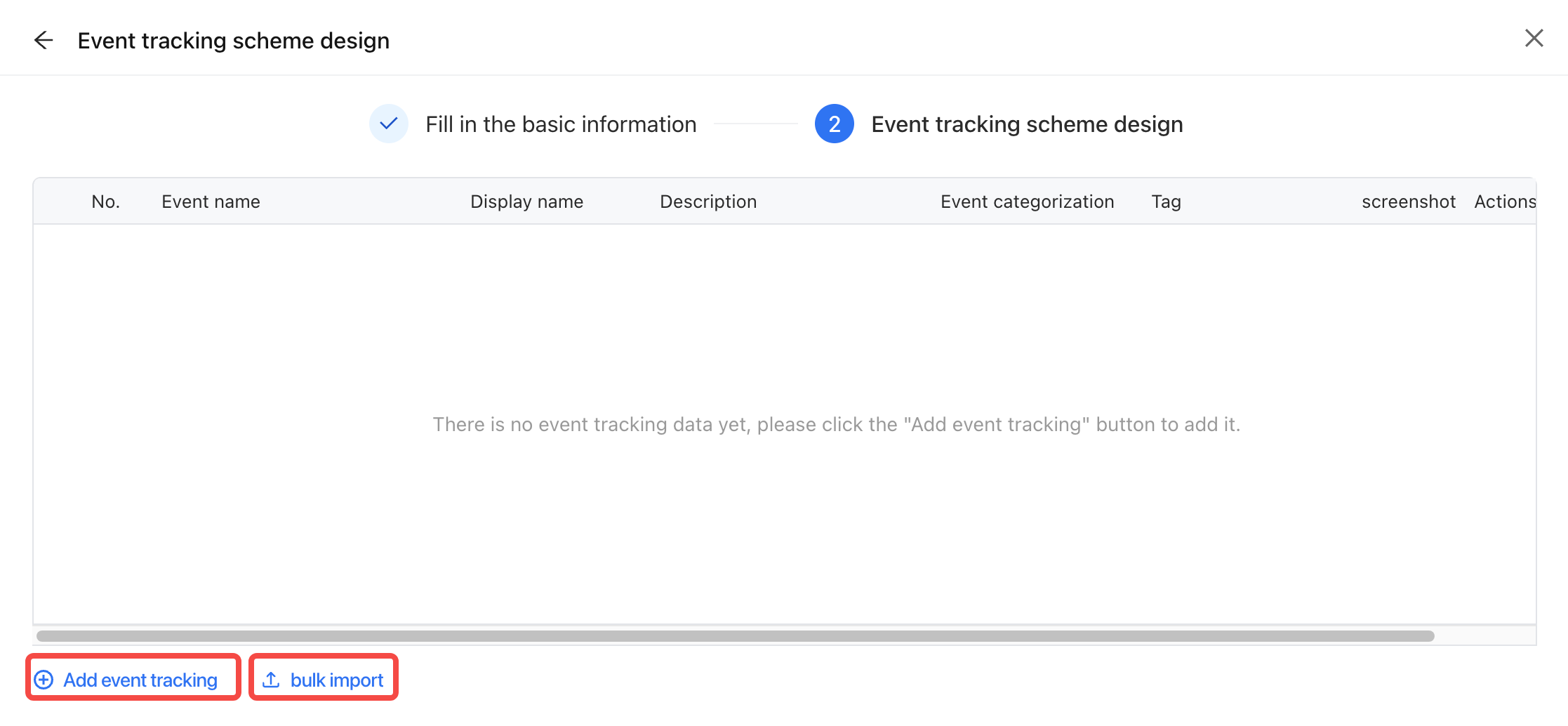Screen dimensions: 1568x726
Task: Click the Event categorization column header
Action: click(x=1027, y=202)
